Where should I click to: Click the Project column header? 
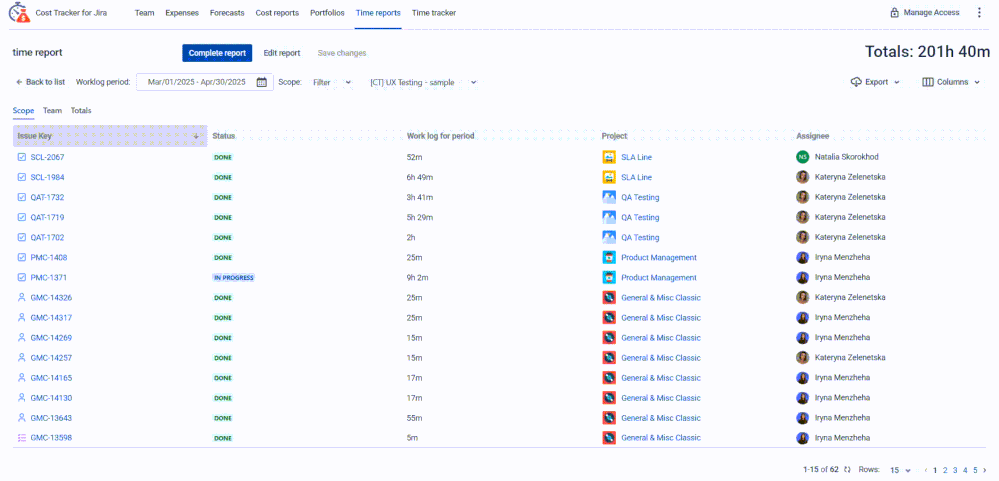click(615, 136)
